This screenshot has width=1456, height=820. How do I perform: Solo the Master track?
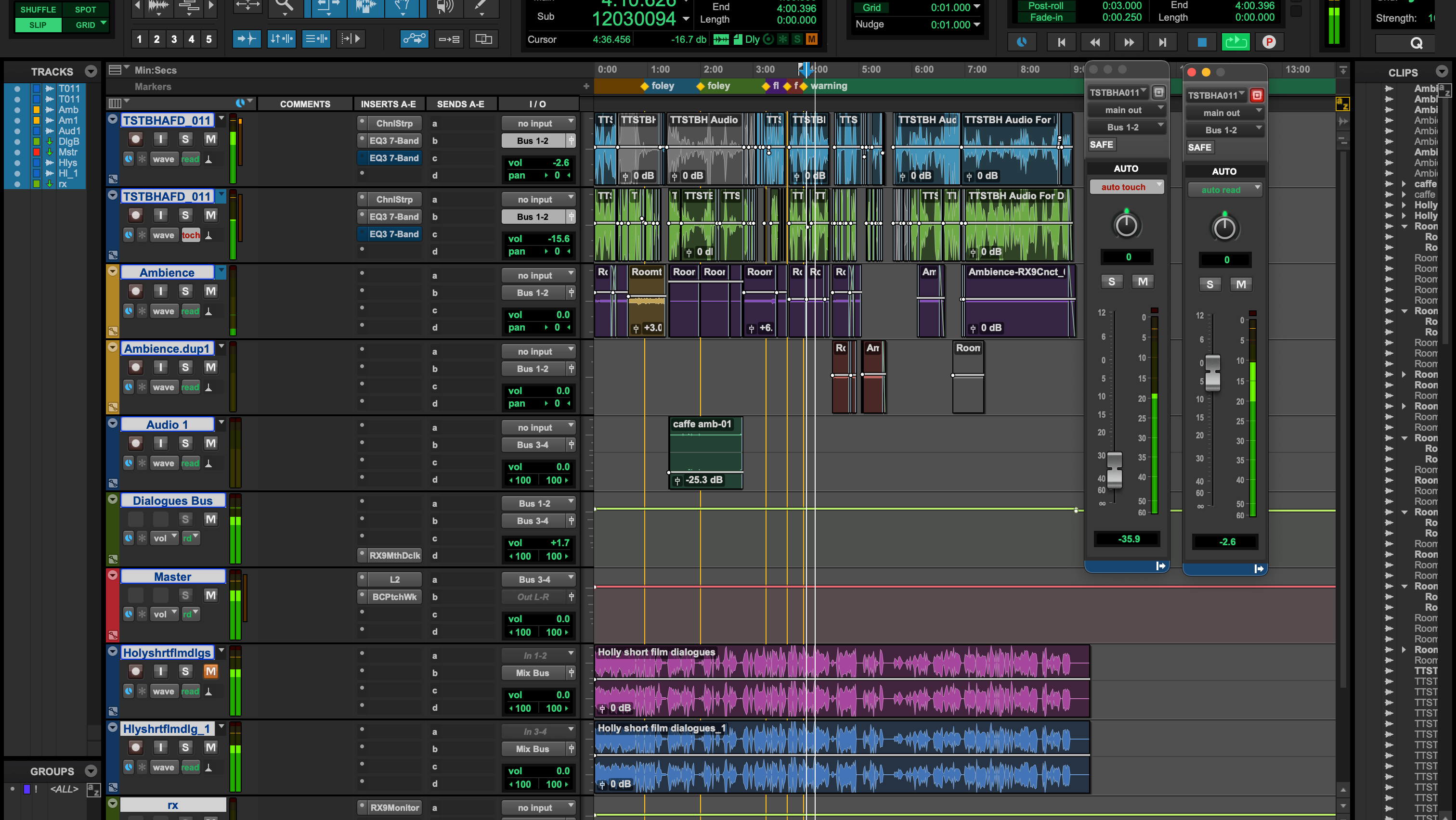tap(185, 595)
